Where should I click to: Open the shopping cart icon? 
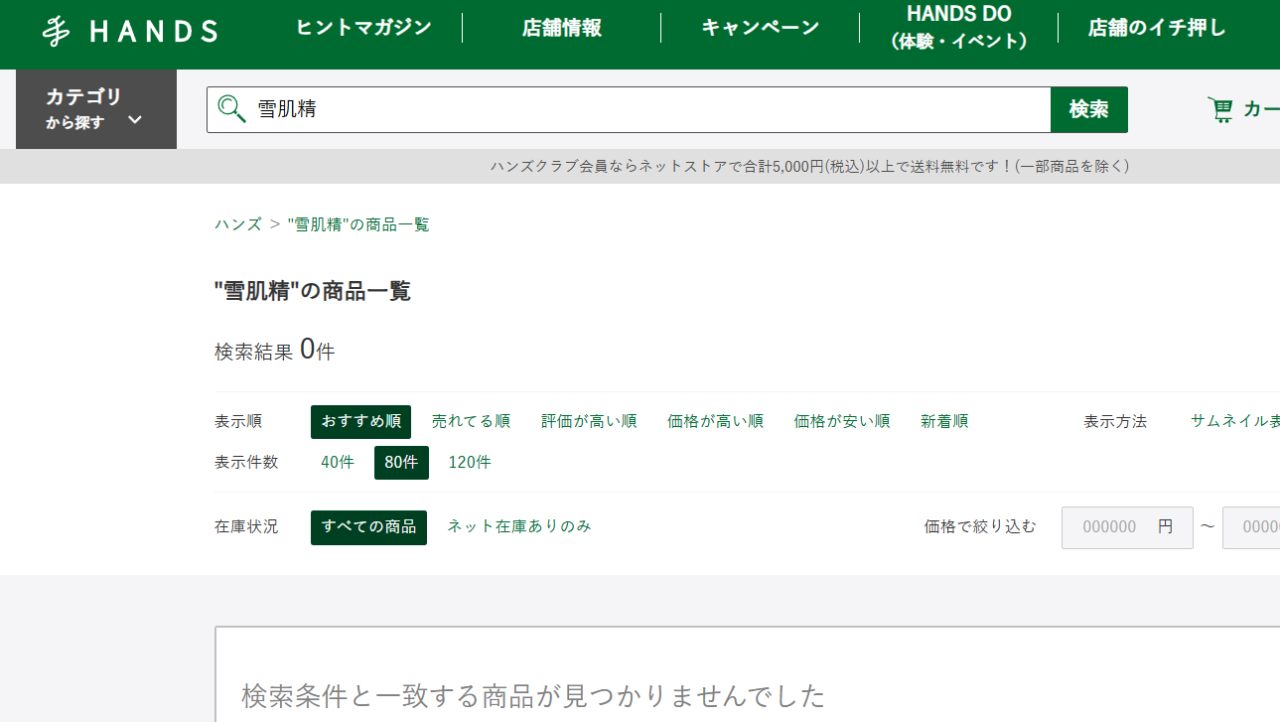pos(1220,109)
